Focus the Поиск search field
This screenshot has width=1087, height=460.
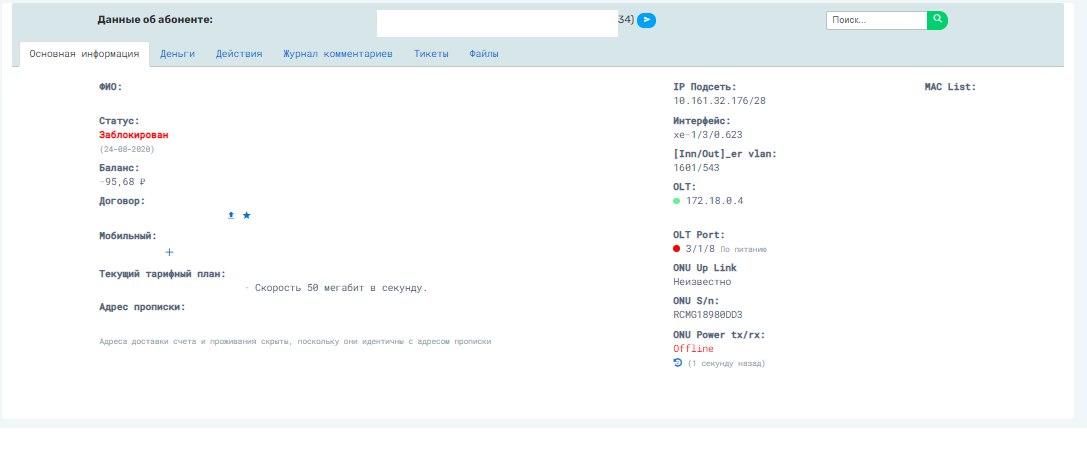click(876, 20)
